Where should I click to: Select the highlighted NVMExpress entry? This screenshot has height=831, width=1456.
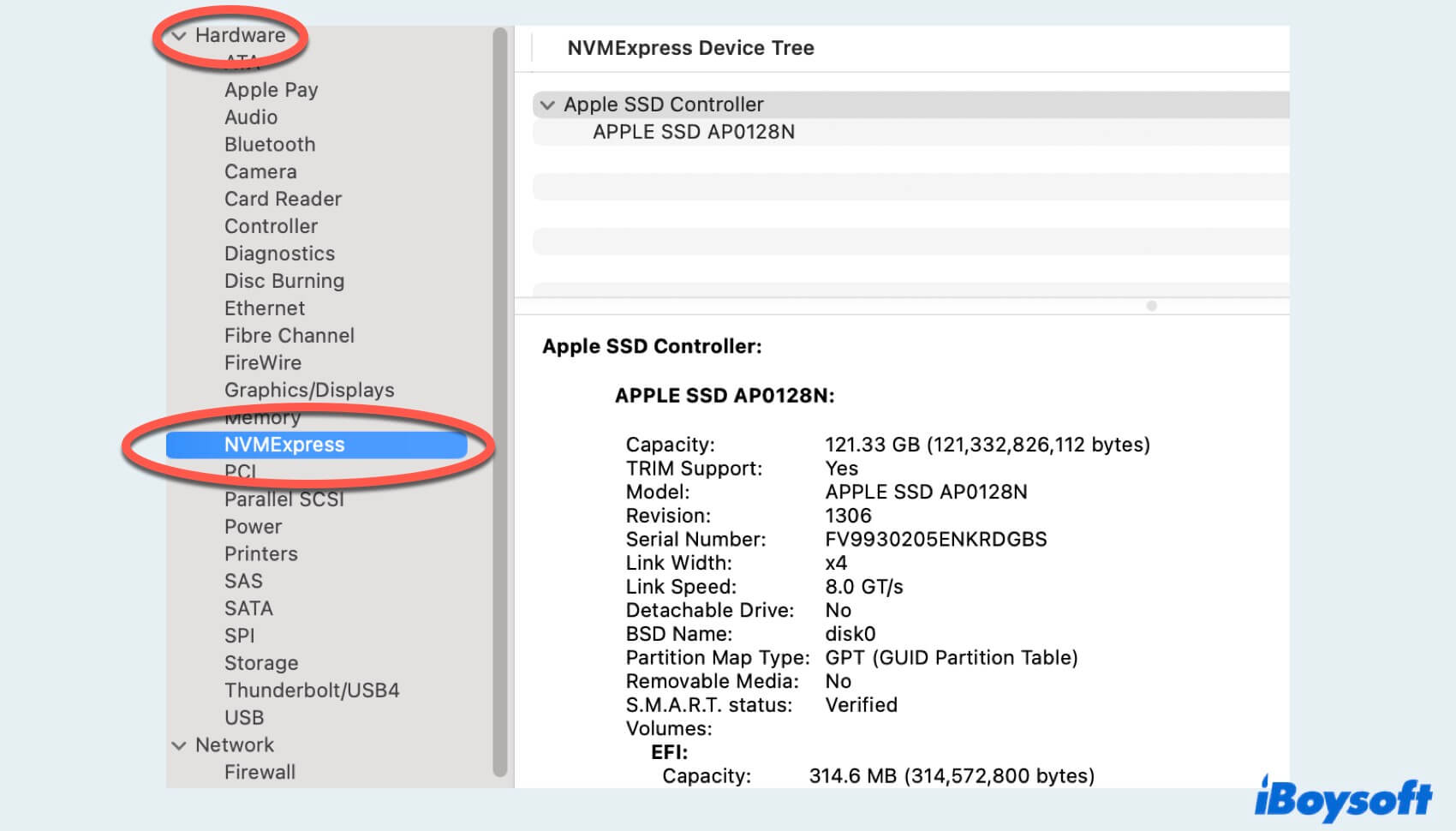[x=317, y=445]
